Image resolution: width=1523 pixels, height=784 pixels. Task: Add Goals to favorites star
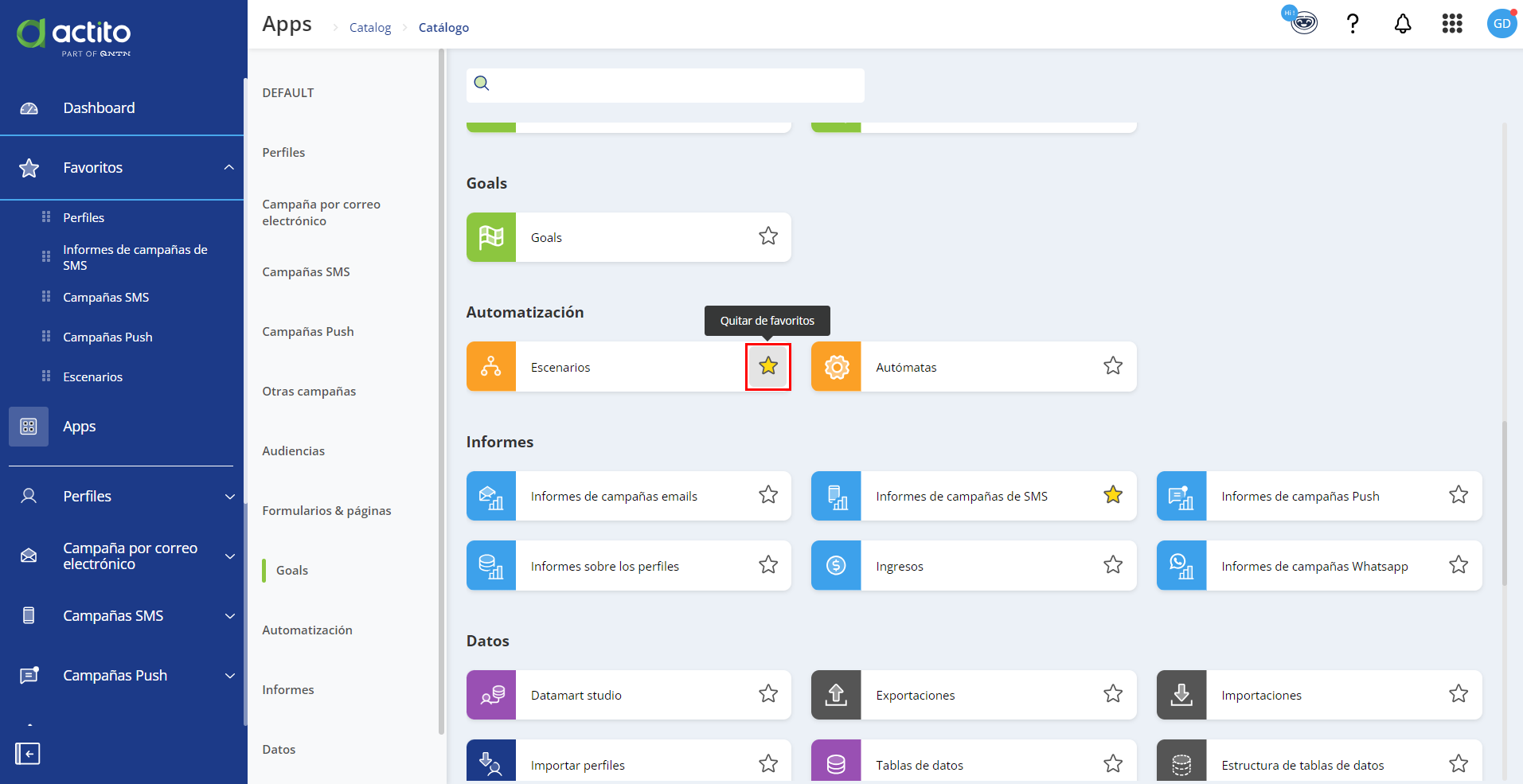click(768, 236)
